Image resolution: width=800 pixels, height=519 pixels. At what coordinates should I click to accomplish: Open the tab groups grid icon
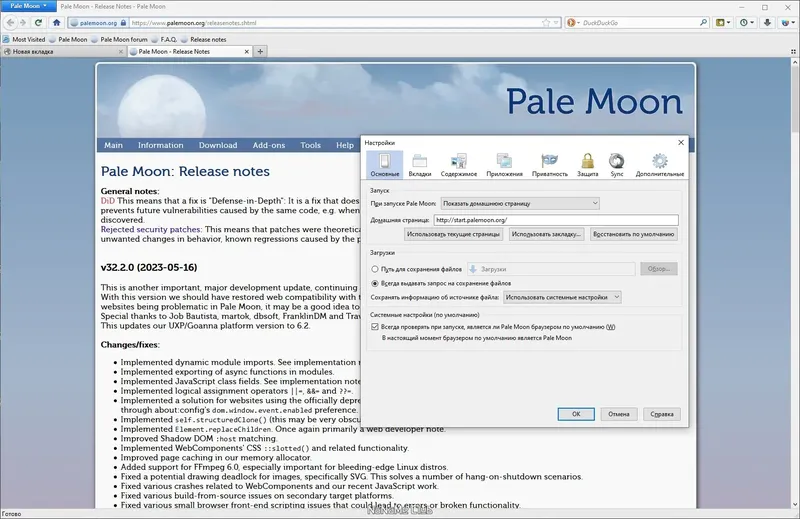click(793, 52)
